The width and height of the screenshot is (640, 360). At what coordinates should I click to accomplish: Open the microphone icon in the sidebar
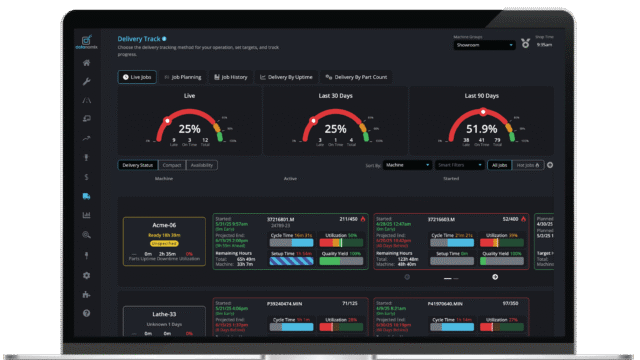tap(87, 158)
